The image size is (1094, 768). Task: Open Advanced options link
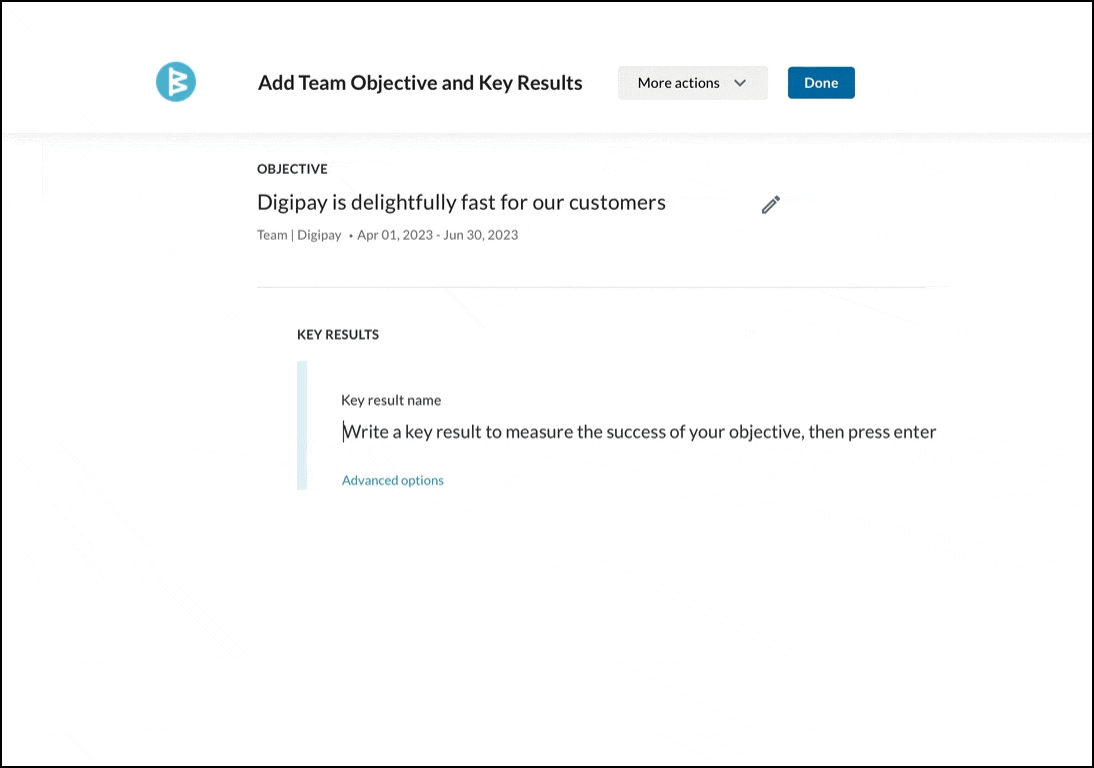(x=393, y=480)
